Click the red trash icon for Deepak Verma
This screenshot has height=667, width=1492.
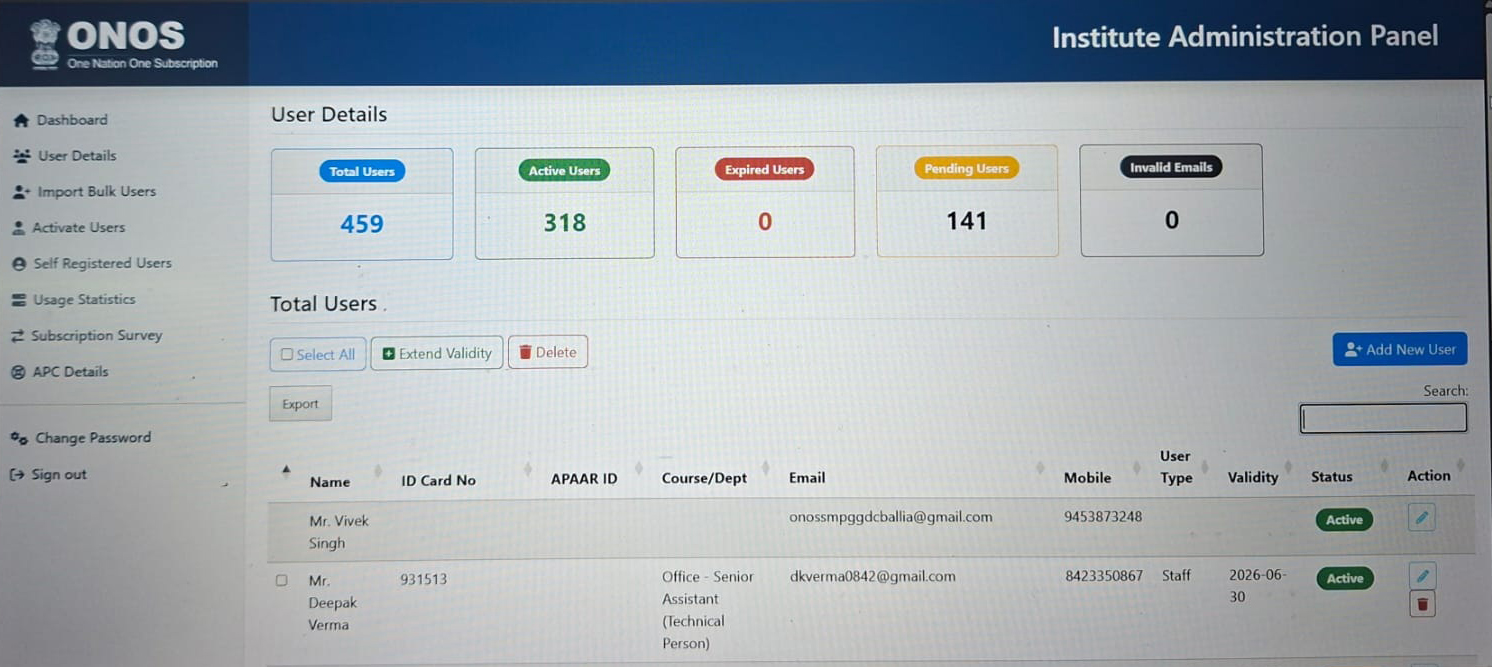click(1422, 604)
